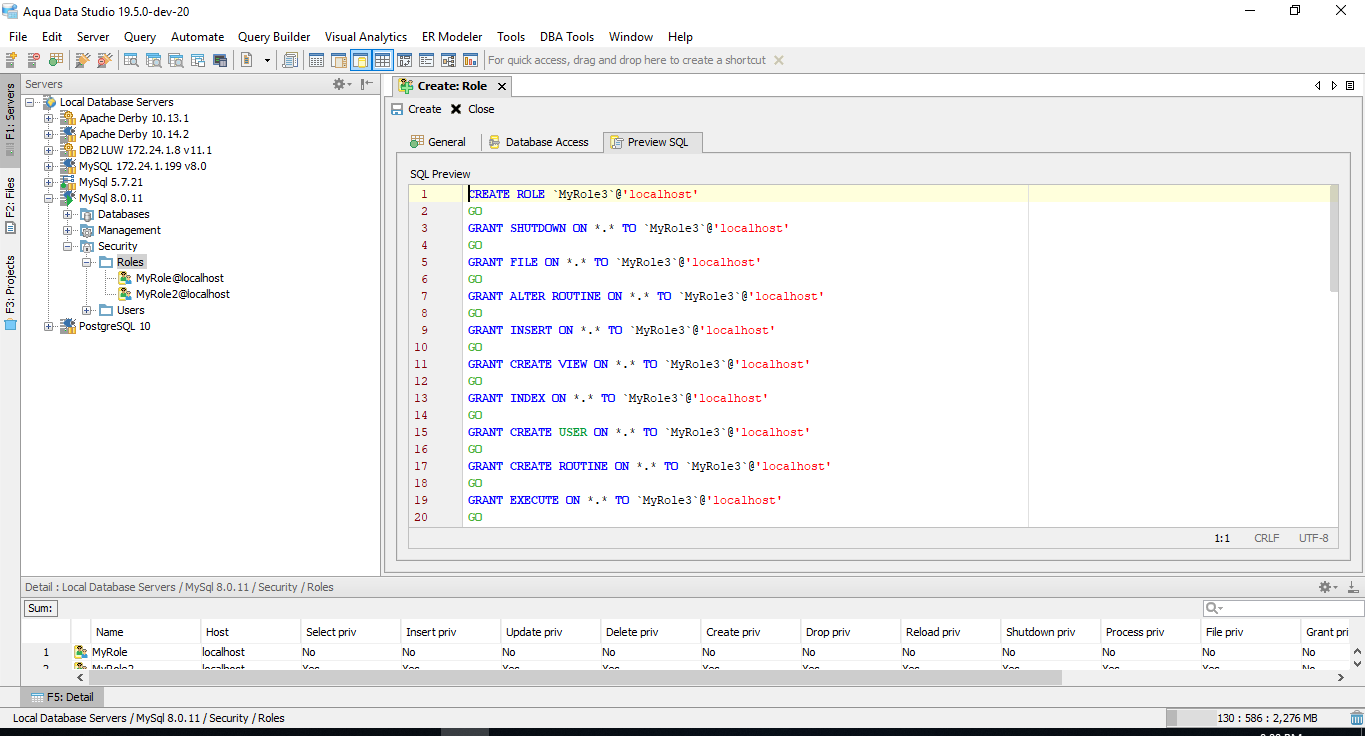Image resolution: width=1365 pixels, height=736 pixels.
Task: Select the F5: Detail bottom tab
Action: pyautogui.click(x=63, y=697)
